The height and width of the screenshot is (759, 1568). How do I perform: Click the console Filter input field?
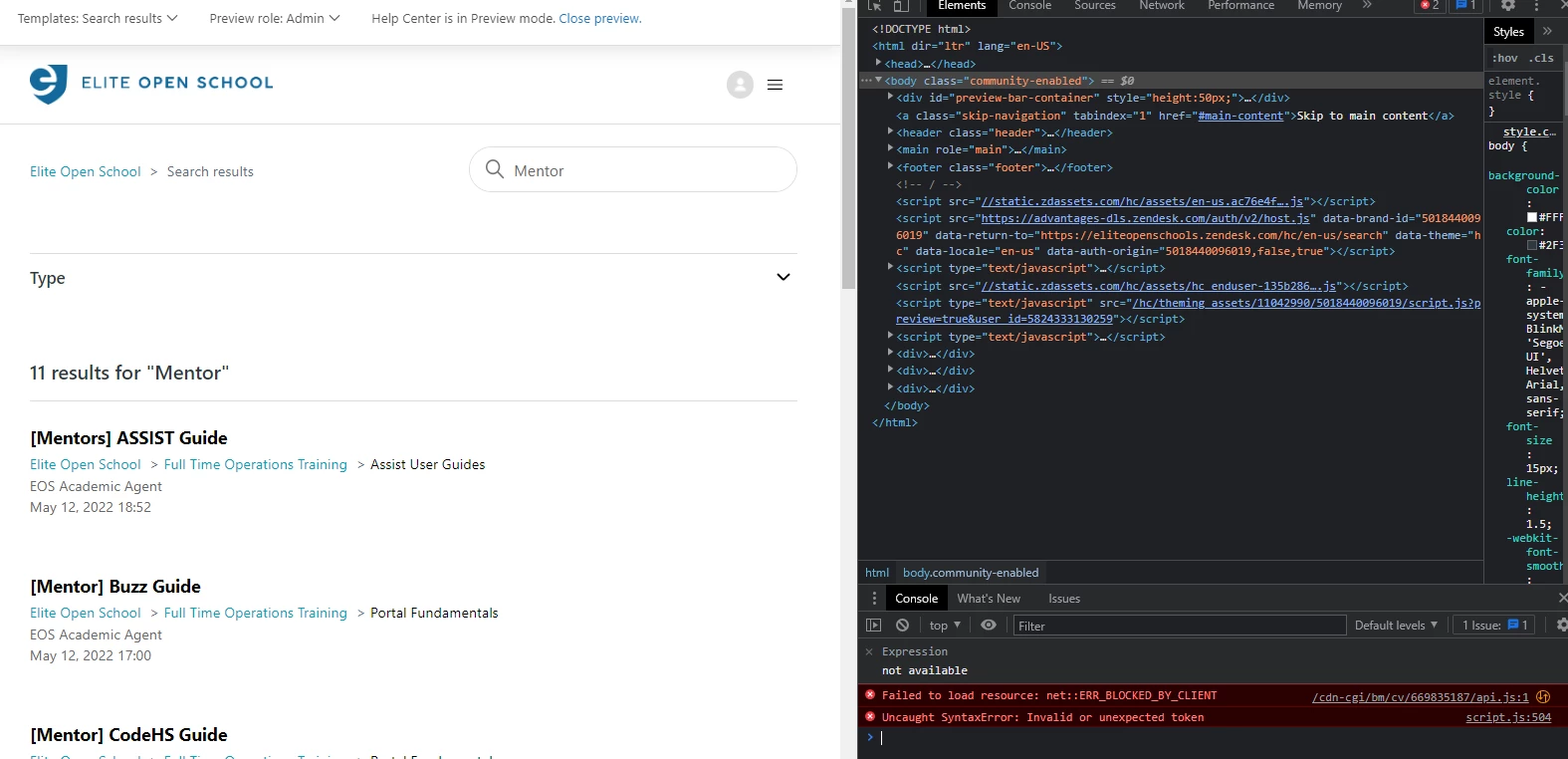[1180, 626]
